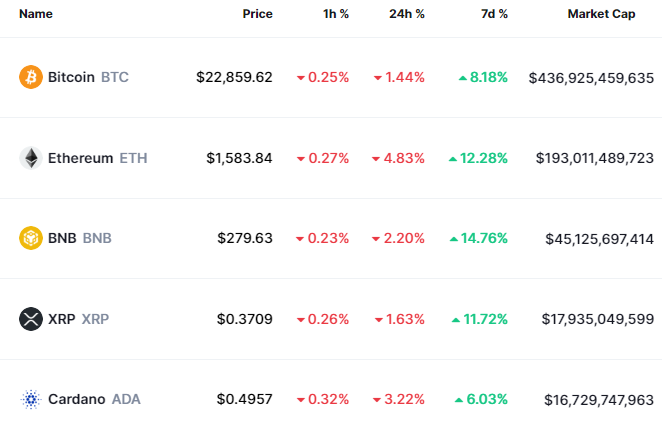
Task: Click Ethereum's market cap value
Action: (594, 158)
